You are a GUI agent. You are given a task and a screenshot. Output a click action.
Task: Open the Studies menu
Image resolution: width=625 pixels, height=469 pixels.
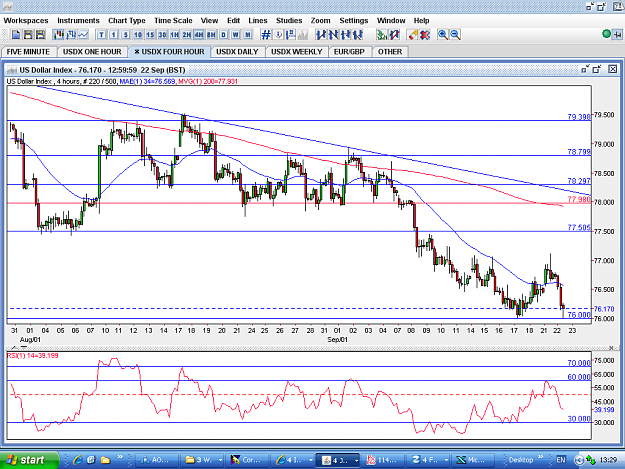pyautogui.click(x=289, y=21)
